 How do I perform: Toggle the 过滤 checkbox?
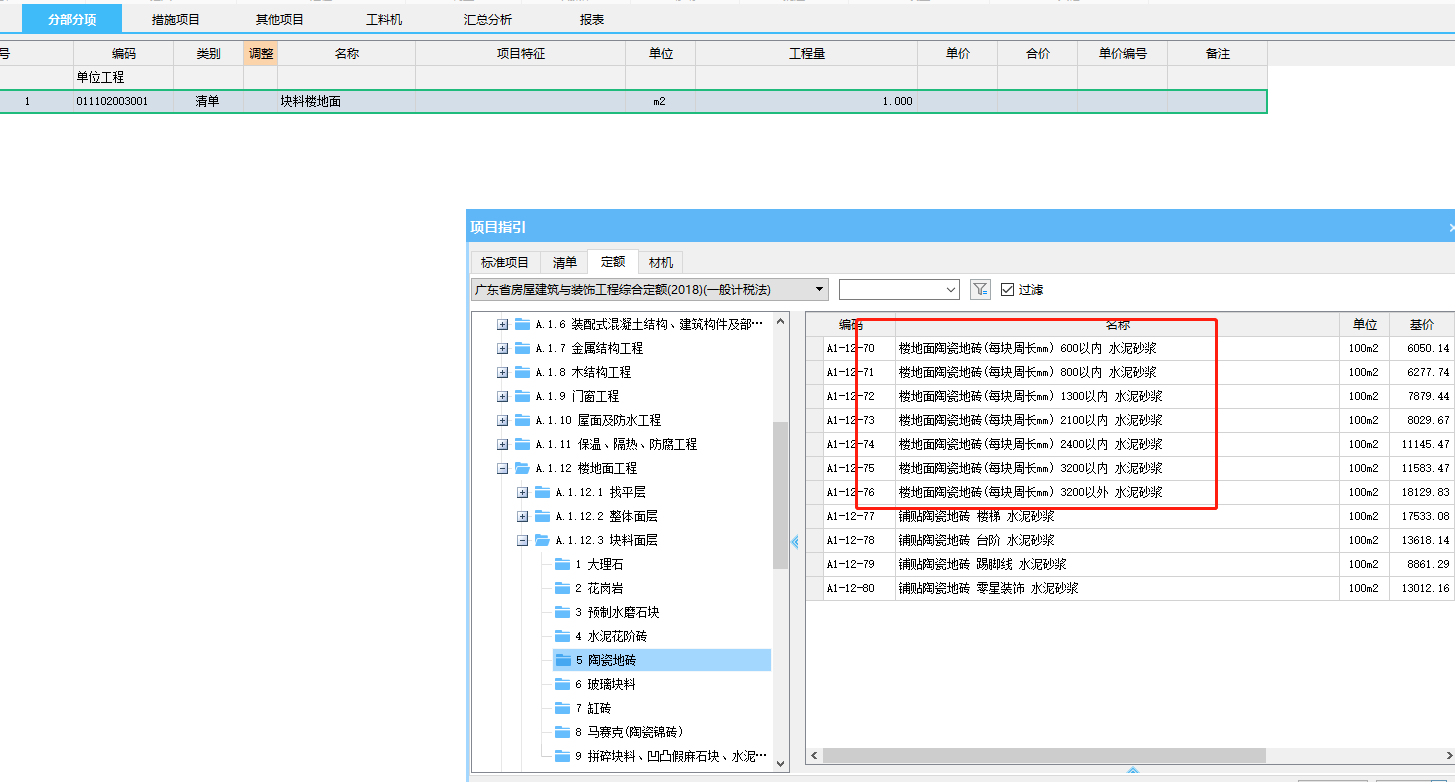[x=1007, y=289]
